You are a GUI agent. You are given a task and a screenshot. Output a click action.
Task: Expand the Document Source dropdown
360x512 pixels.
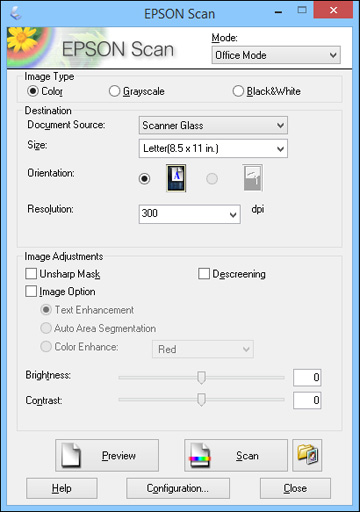pyautogui.click(x=213, y=125)
